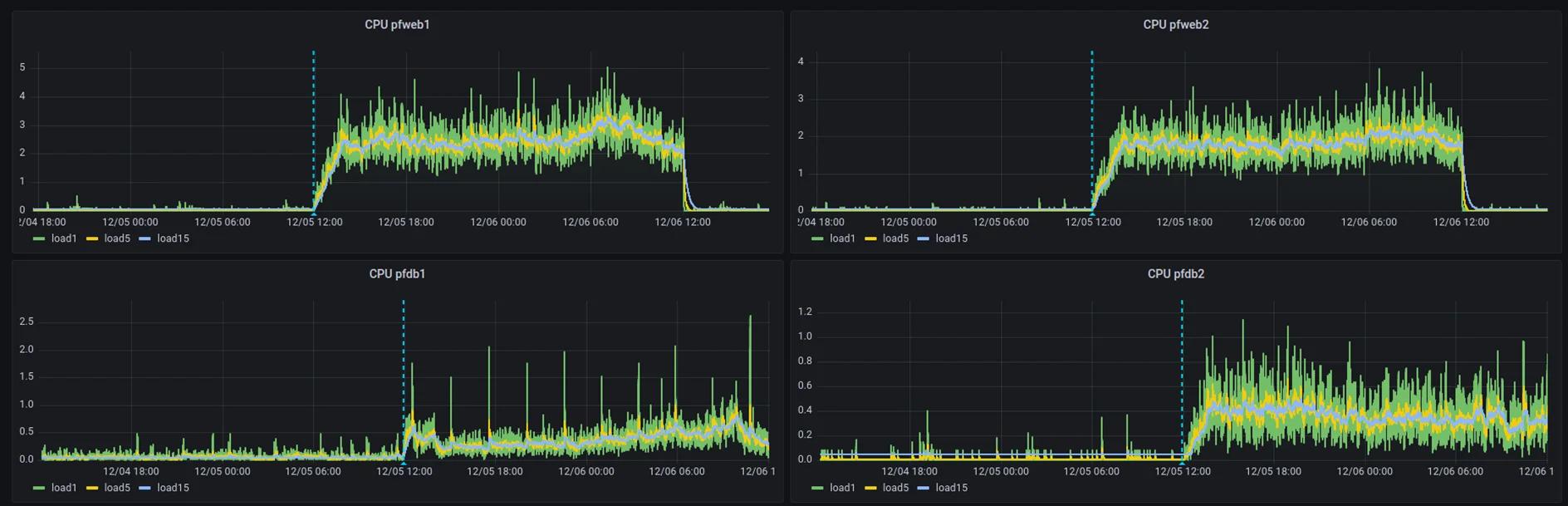Select annotation marker below dashed line in CPU pfdb1
The image size is (1568, 506).
(404, 462)
